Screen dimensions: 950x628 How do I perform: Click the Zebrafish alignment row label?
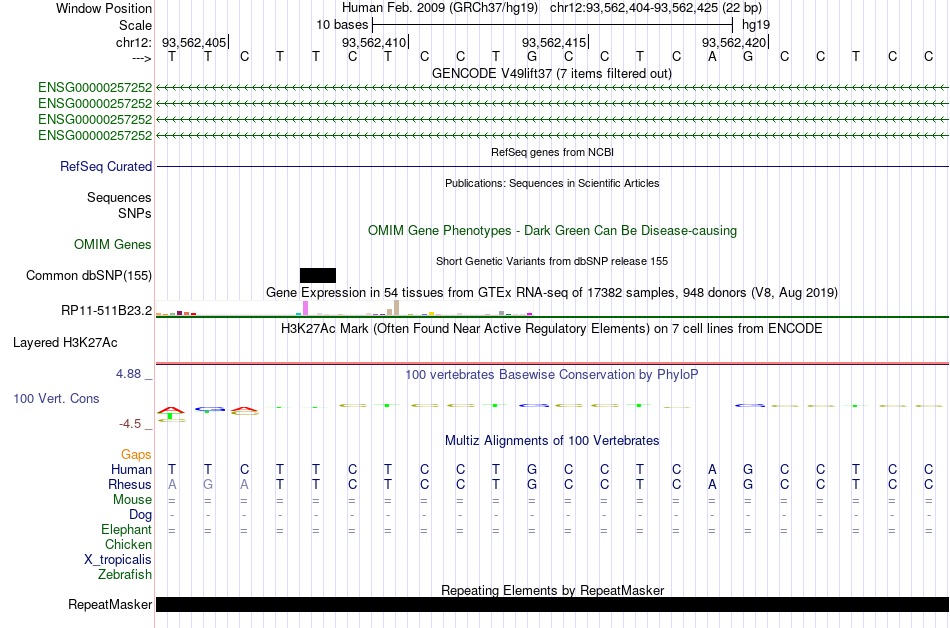tap(125, 574)
